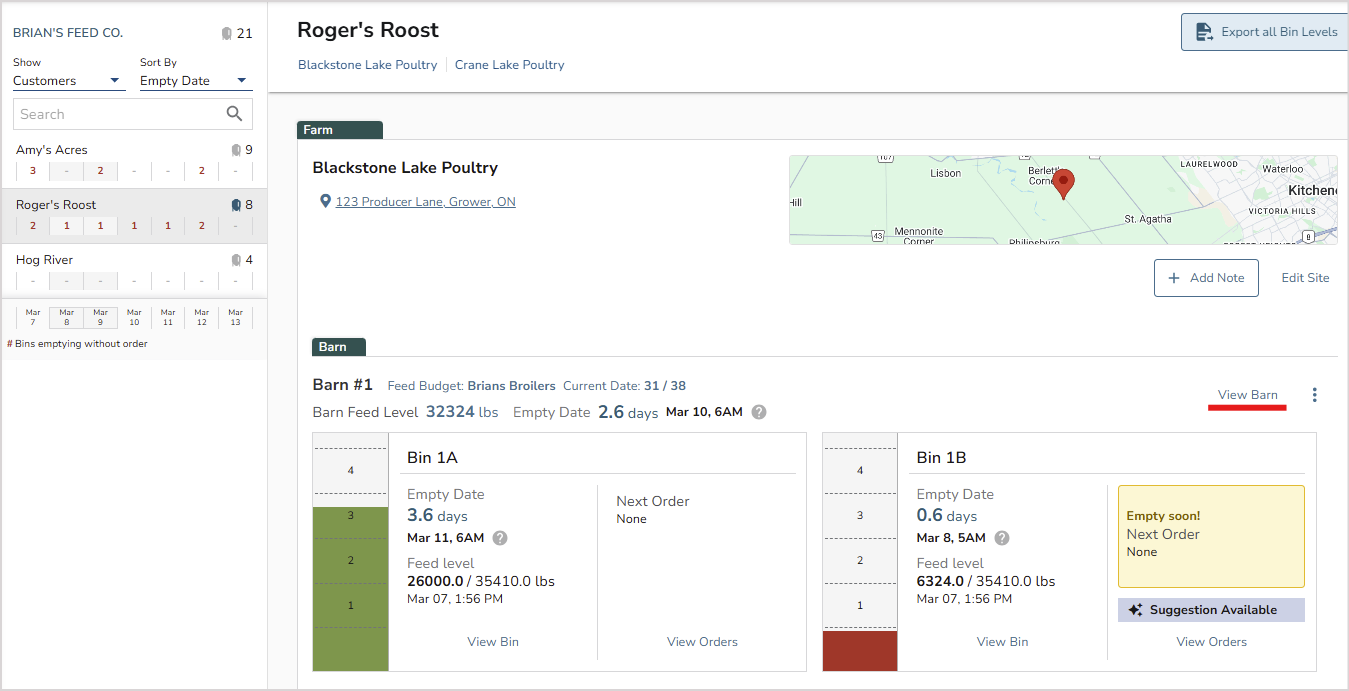Click View Orders for Bin 1B

coord(1211,642)
